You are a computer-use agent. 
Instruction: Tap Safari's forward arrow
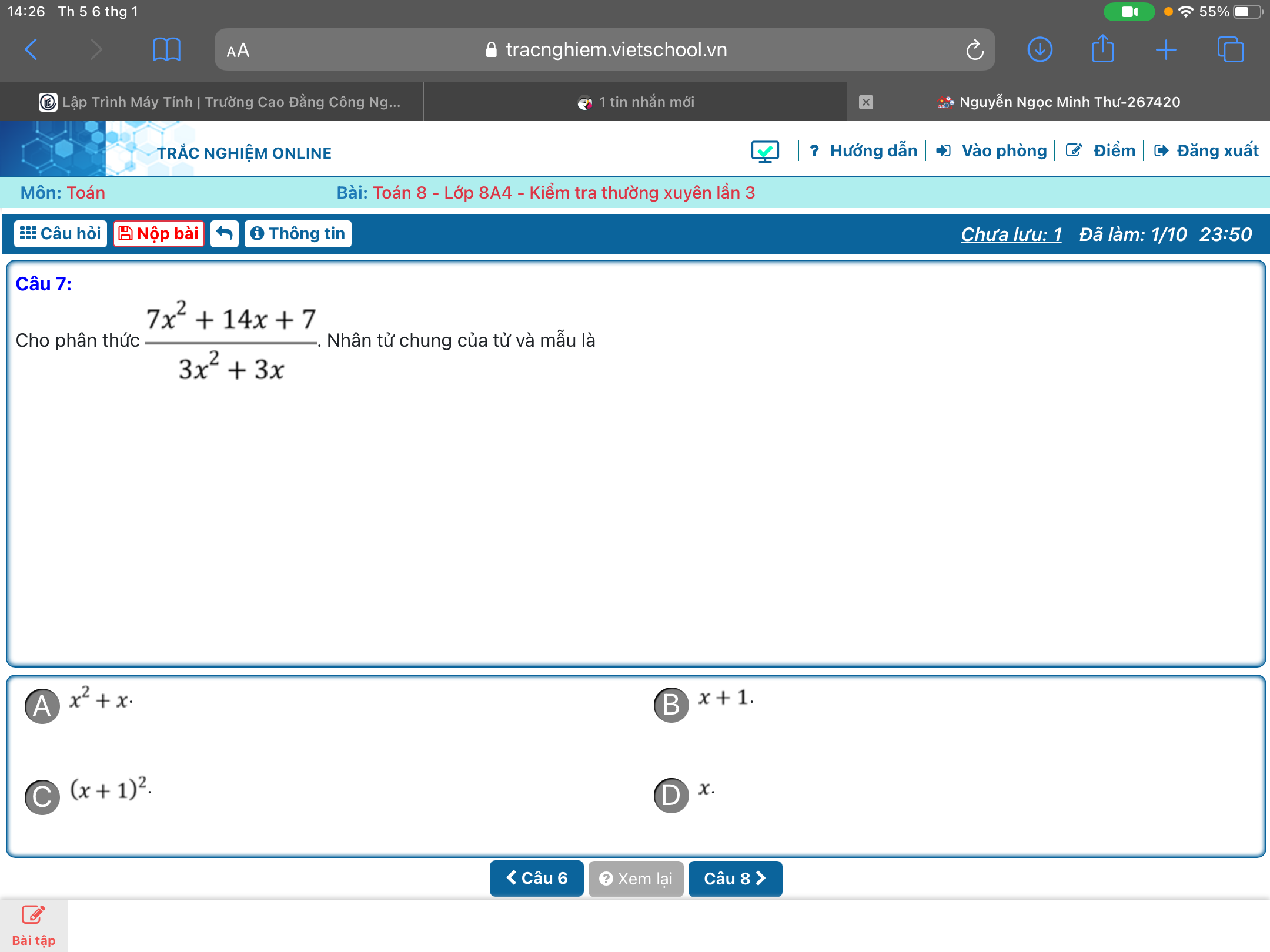tap(96, 50)
